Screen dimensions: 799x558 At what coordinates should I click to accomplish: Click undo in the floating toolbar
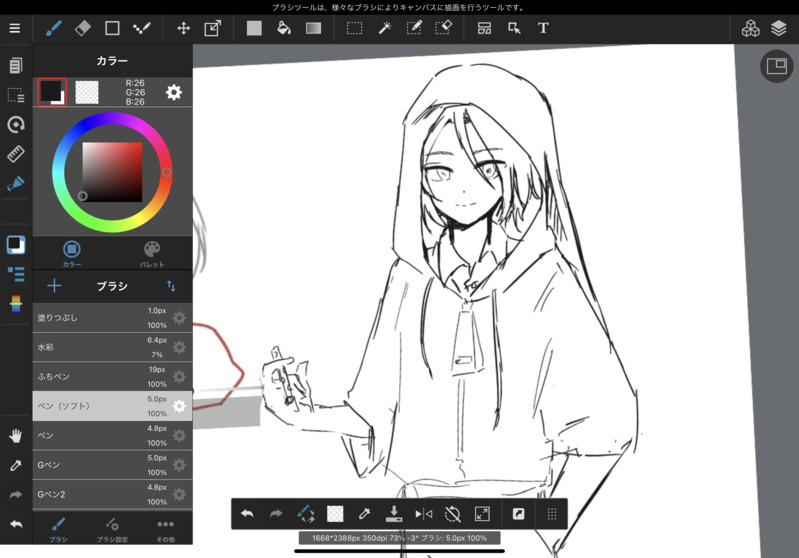coord(247,514)
